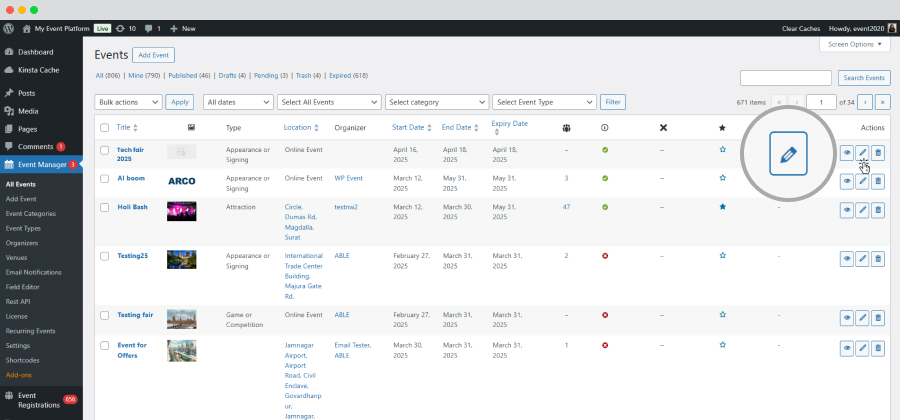The height and width of the screenshot is (420, 900).
Task: Trash the Holi Bash event
Action: click(x=878, y=210)
